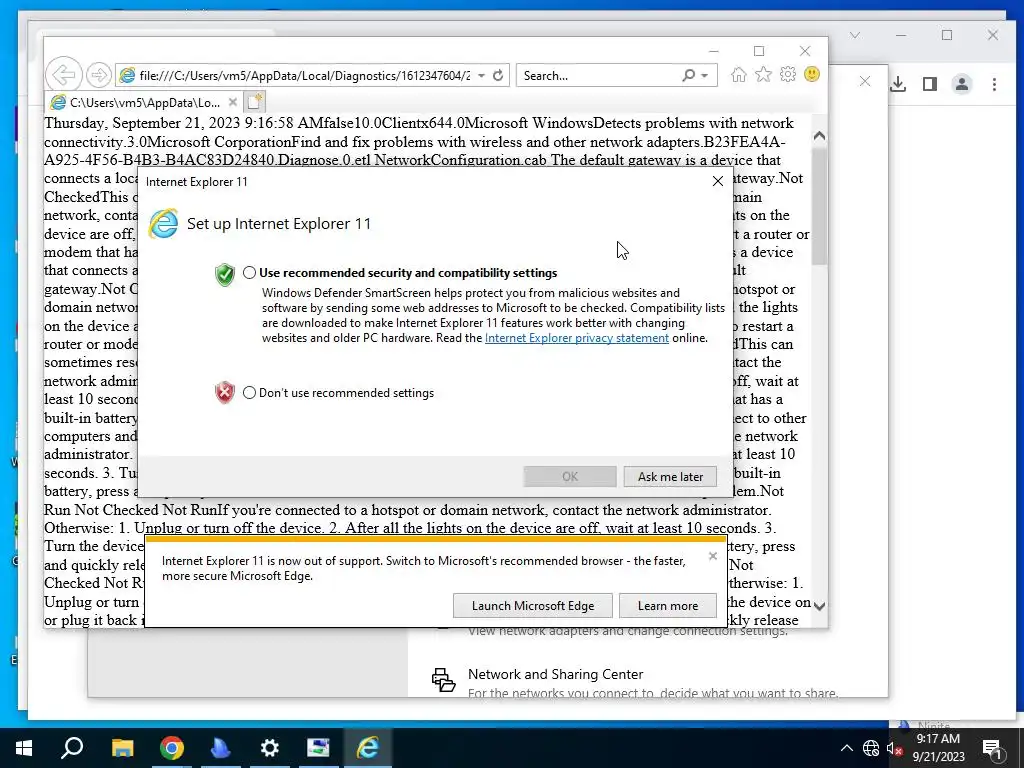1024x768 pixels.
Task: Open the network globe tray icon
Action: click(871, 748)
